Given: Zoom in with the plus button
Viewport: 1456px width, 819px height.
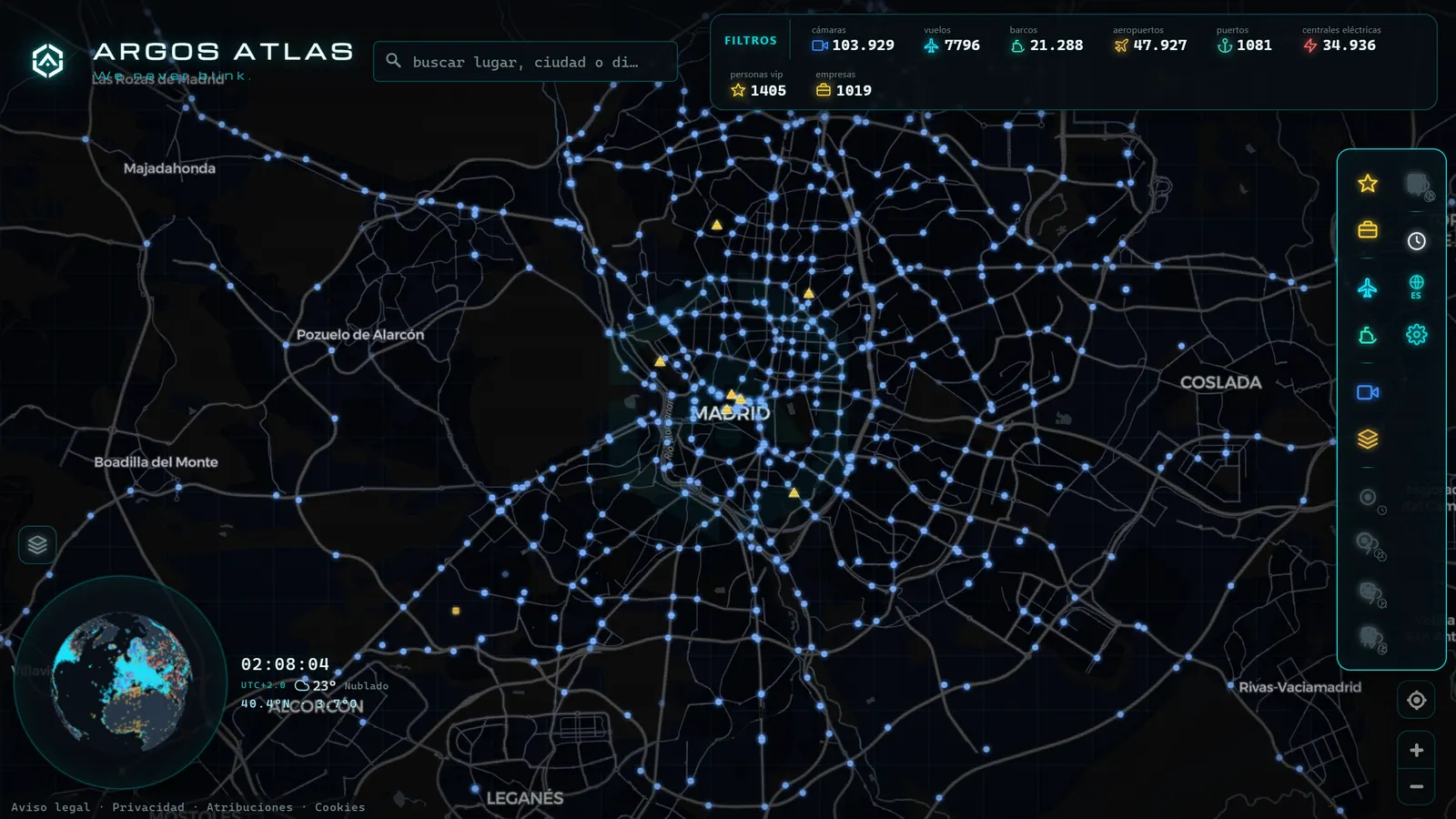Looking at the screenshot, I should (x=1417, y=751).
